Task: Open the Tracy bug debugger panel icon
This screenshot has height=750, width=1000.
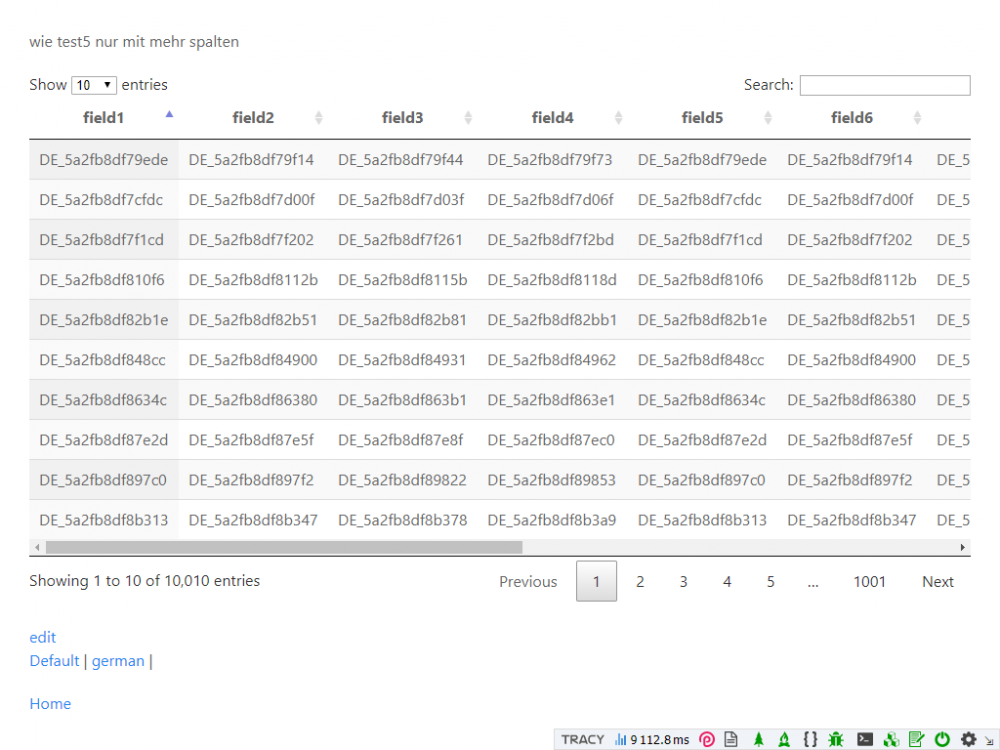Action: [x=837, y=739]
